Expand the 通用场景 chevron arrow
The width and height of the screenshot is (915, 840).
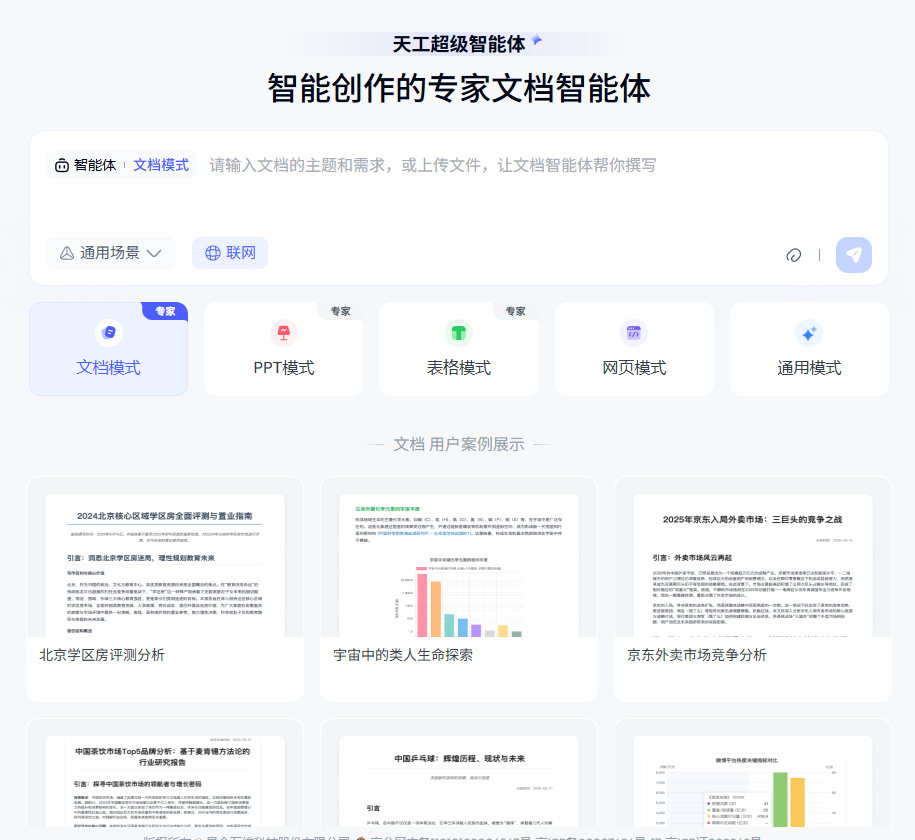click(x=154, y=253)
